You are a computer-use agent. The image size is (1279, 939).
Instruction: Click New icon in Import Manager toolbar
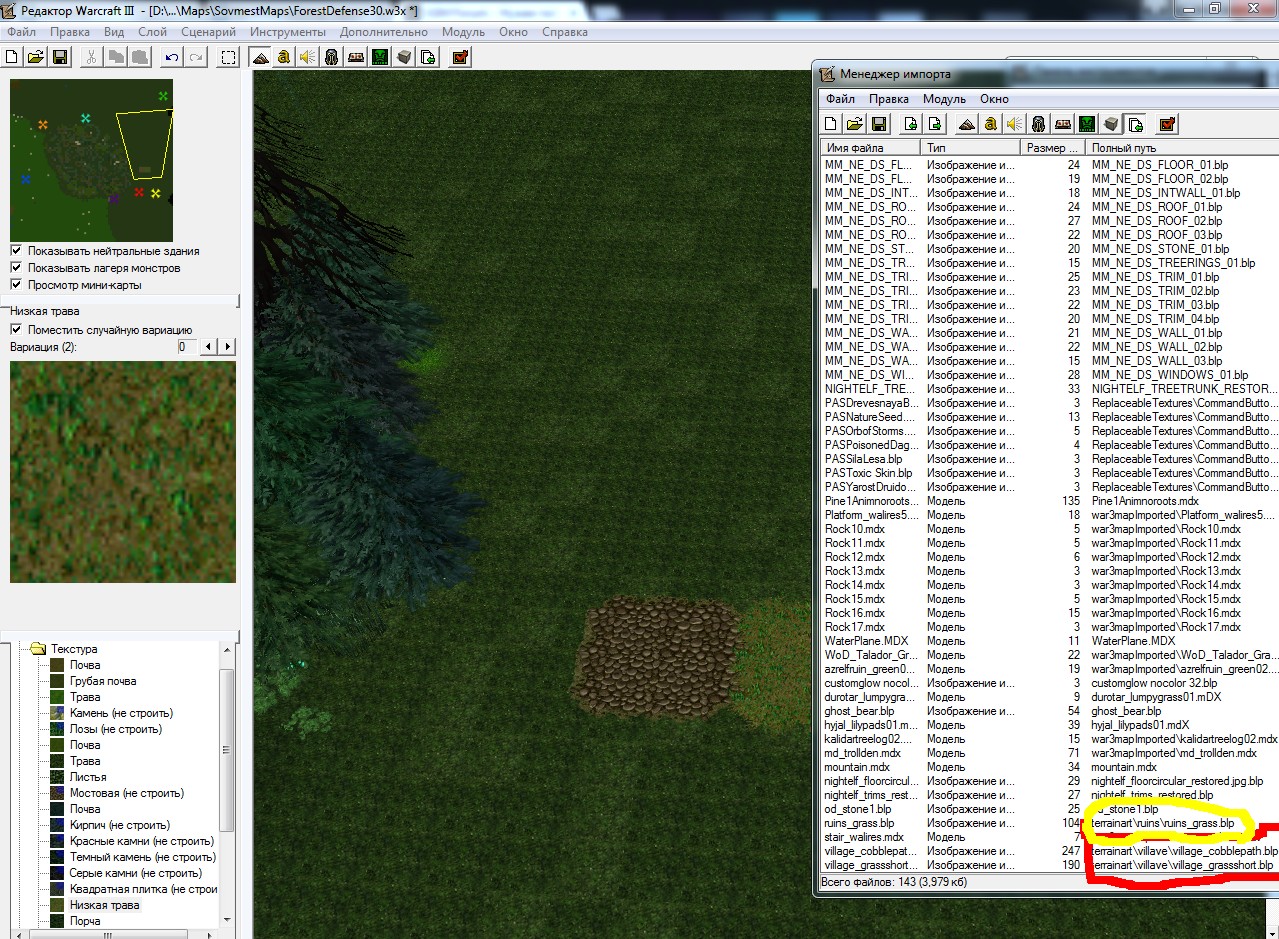click(x=830, y=124)
